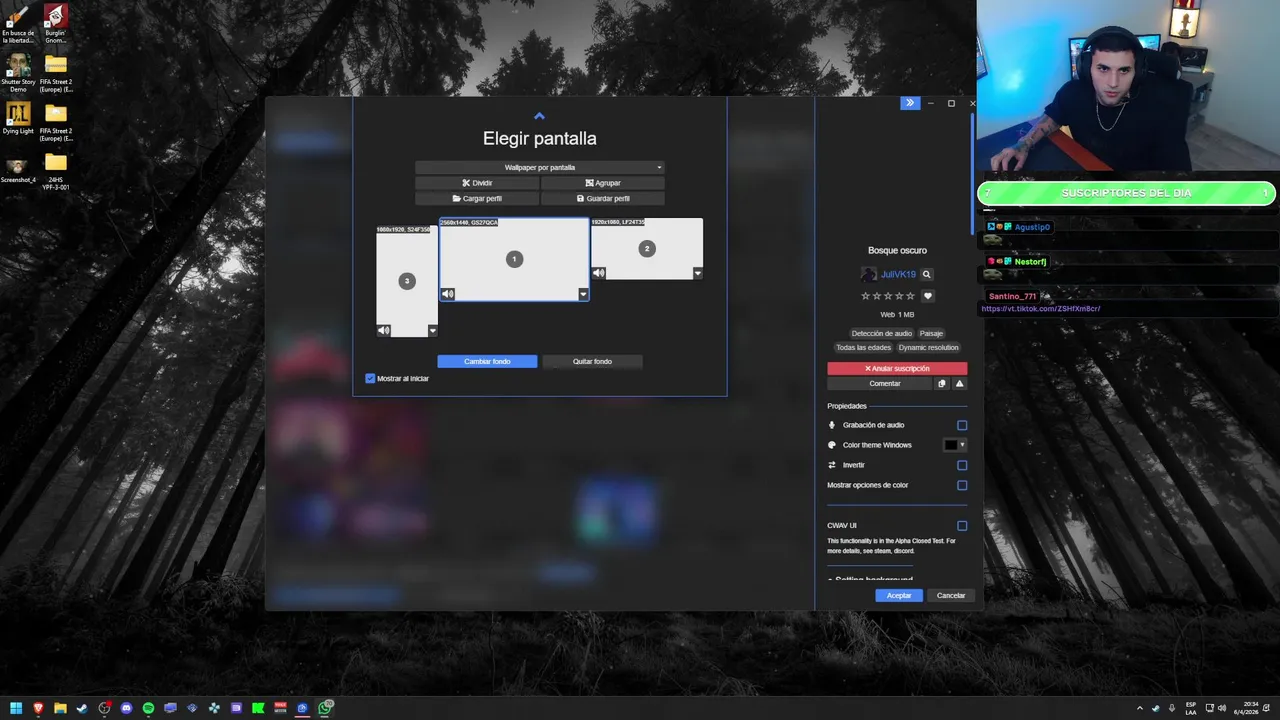The width and height of the screenshot is (1280, 720).
Task: Click Cambiar fondo button
Action: tap(487, 361)
